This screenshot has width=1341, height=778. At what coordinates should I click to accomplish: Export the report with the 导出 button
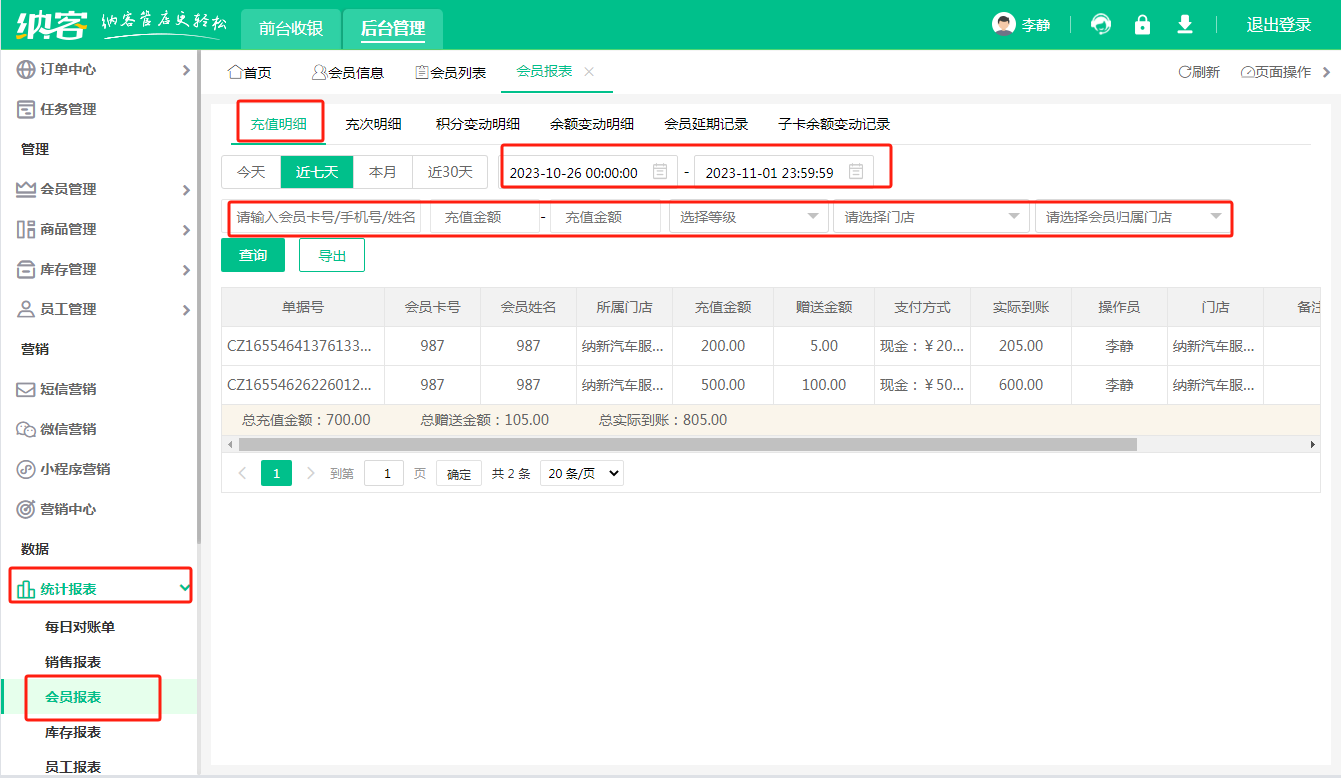(x=332, y=255)
